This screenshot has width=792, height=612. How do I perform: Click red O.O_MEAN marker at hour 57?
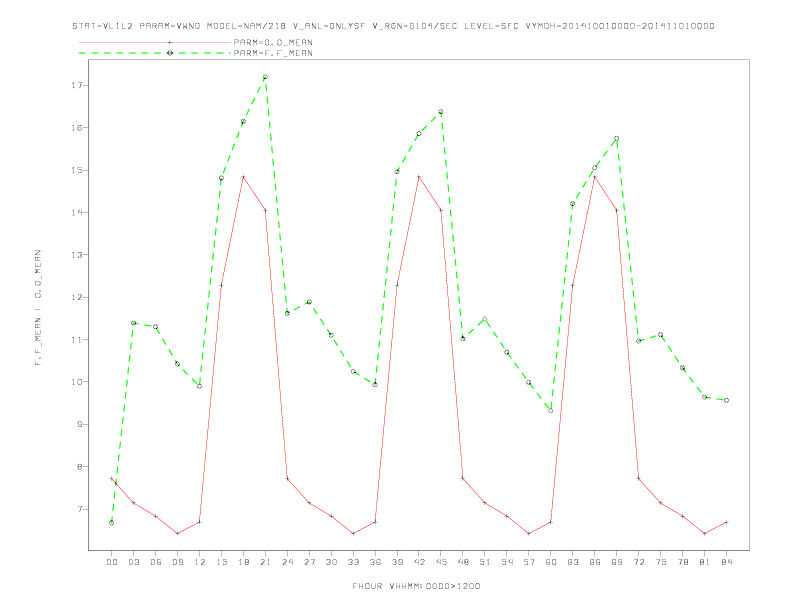pyautogui.click(x=529, y=533)
